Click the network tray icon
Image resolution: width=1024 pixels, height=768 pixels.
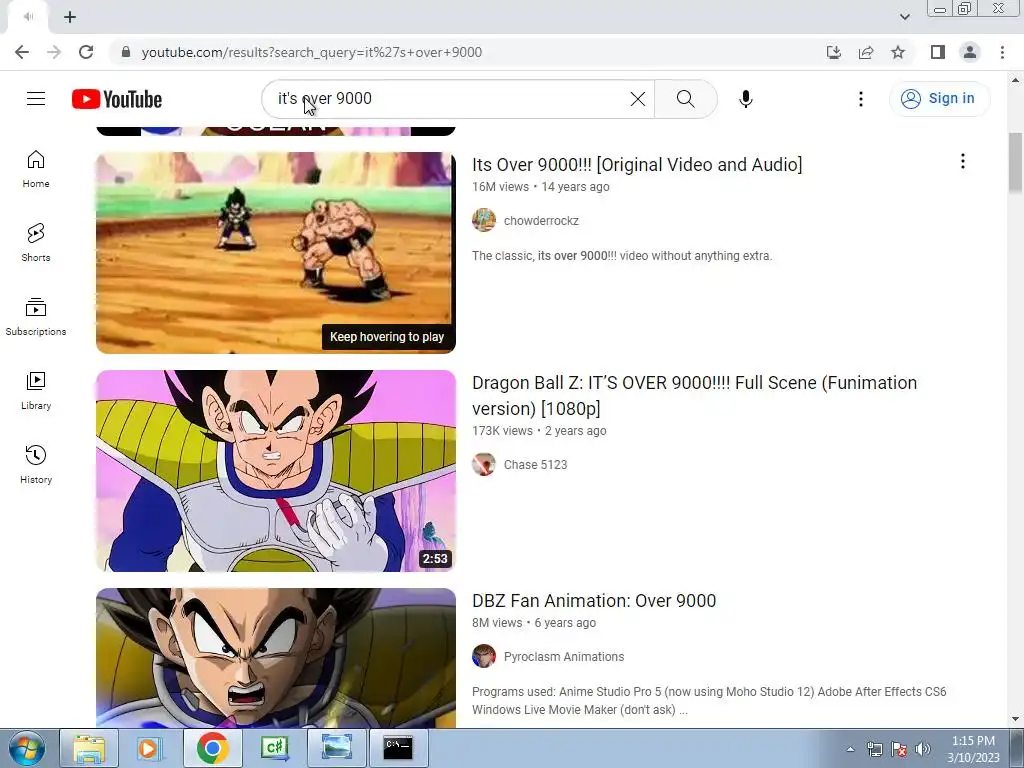(x=874, y=748)
